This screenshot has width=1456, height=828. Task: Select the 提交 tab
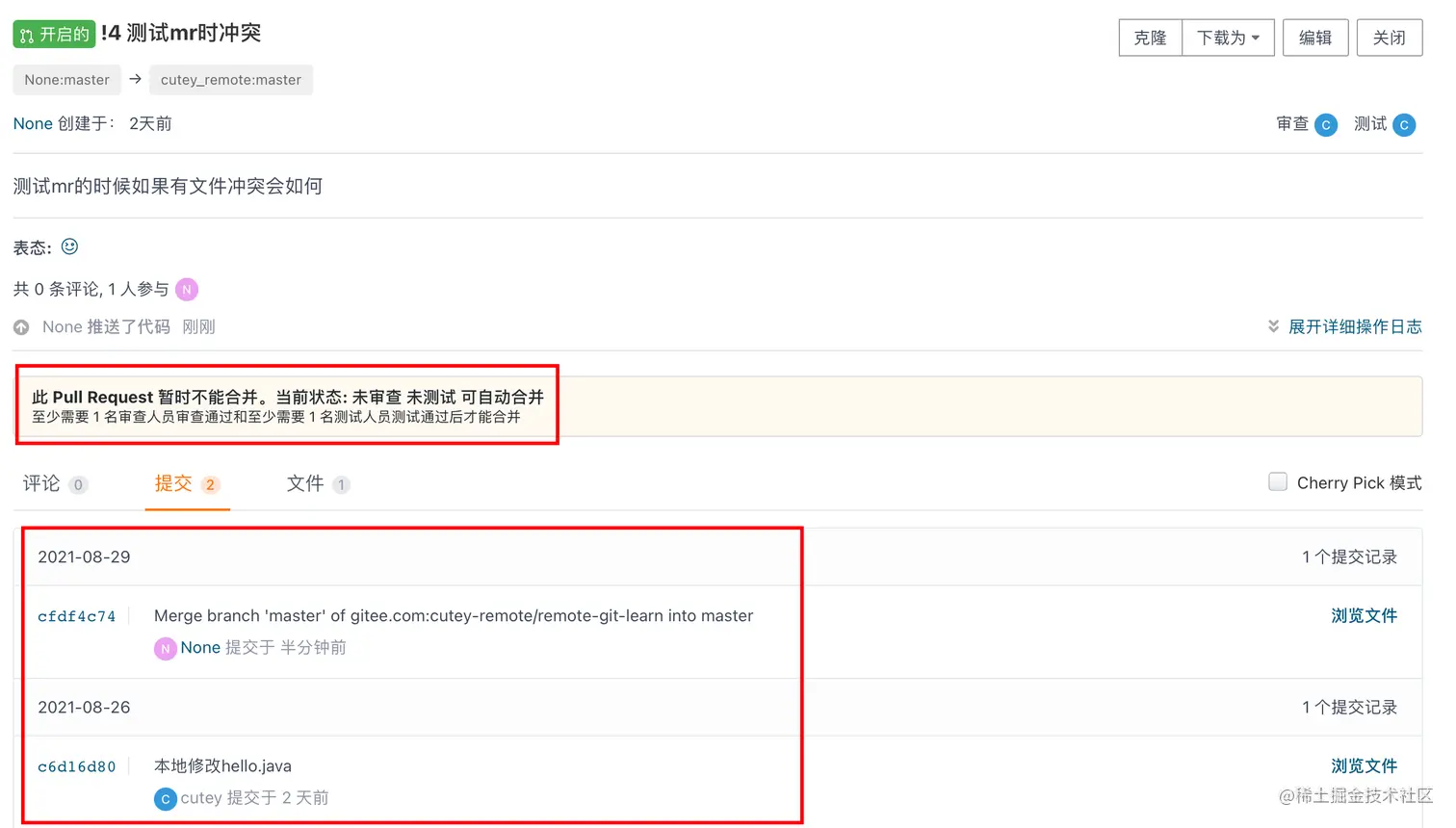[x=187, y=483]
